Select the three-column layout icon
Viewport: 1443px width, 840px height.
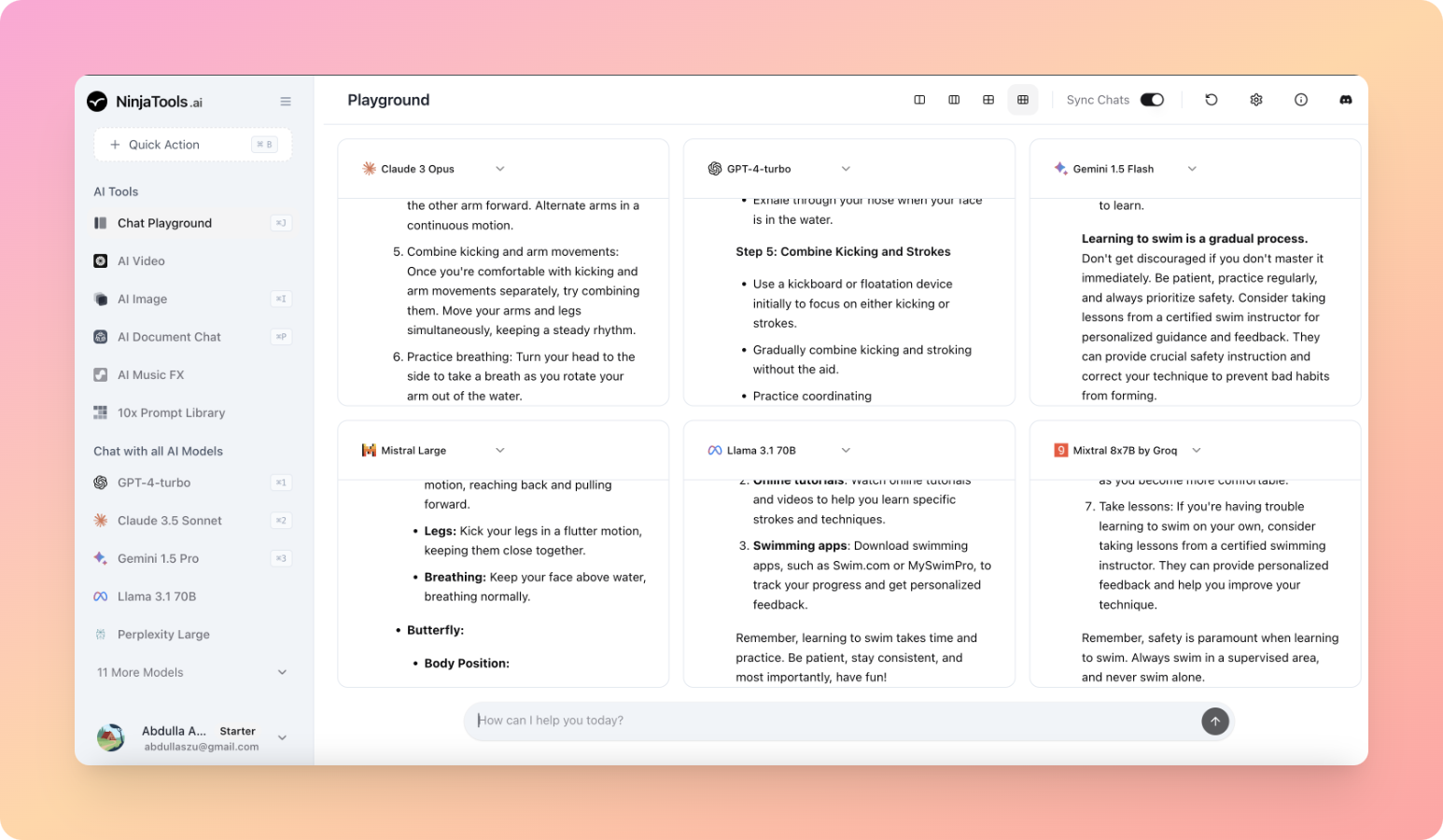[x=954, y=100]
